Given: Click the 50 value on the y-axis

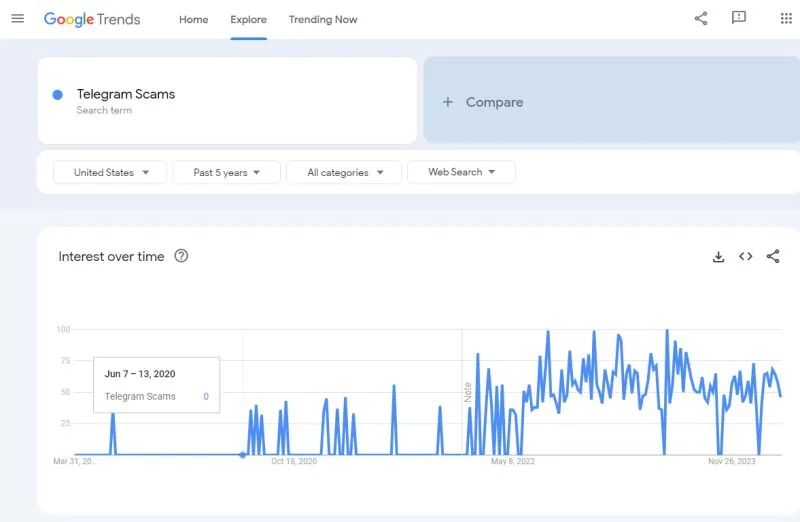Looking at the screenshot, I should click(x=65, y=392).
